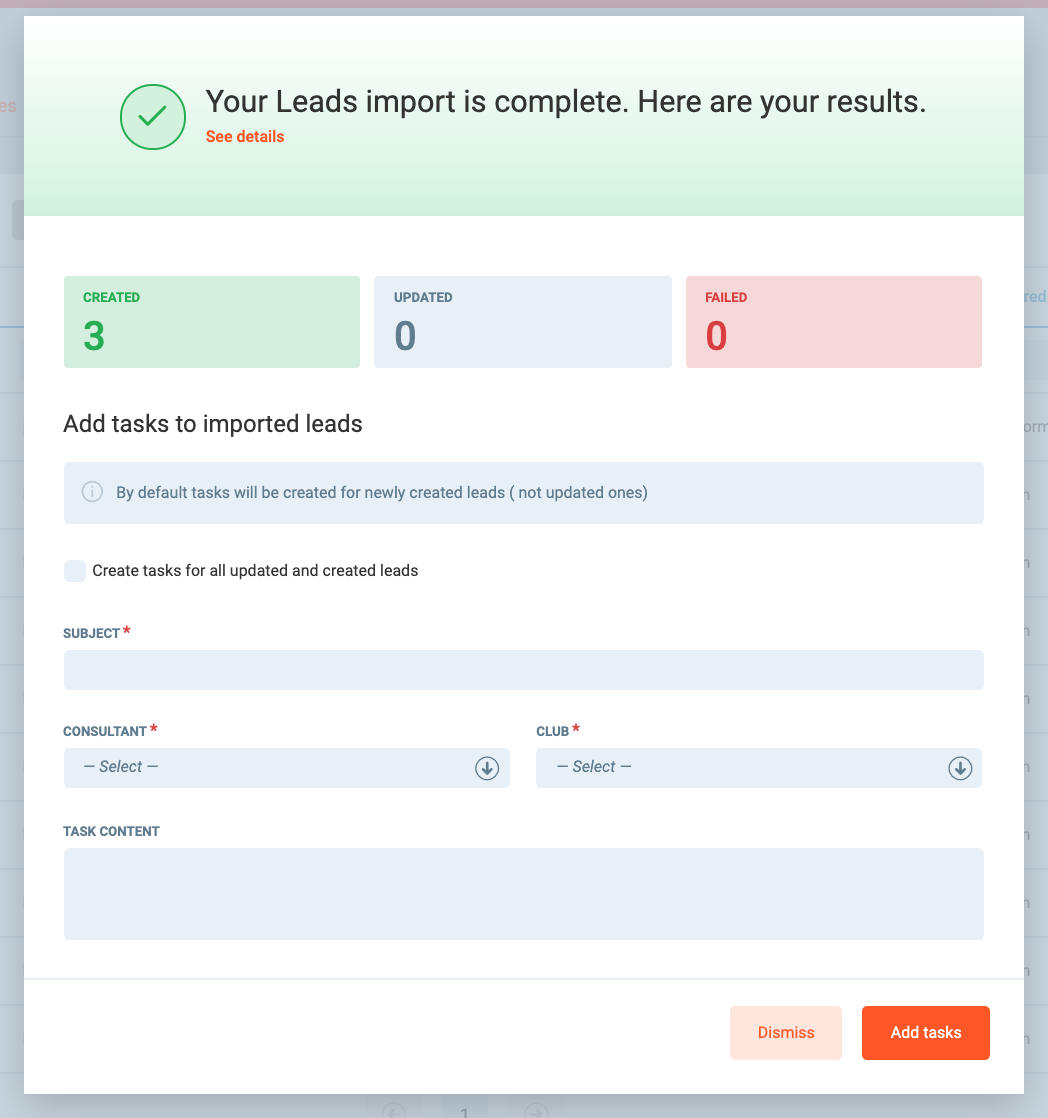Focus the Subject input field

523,670
